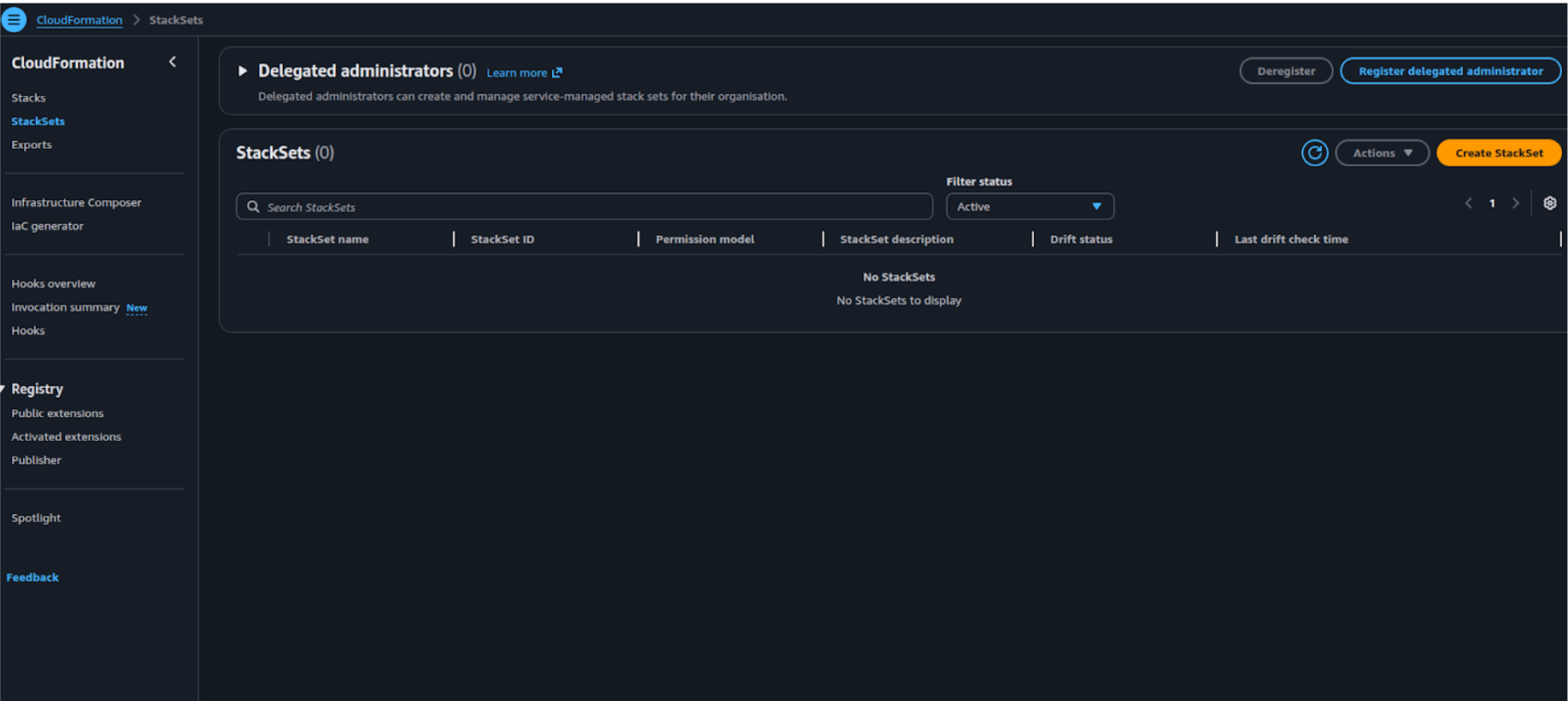
Task: Navigate to CloudFormation breadcrumb link
Action: (79, 20)
